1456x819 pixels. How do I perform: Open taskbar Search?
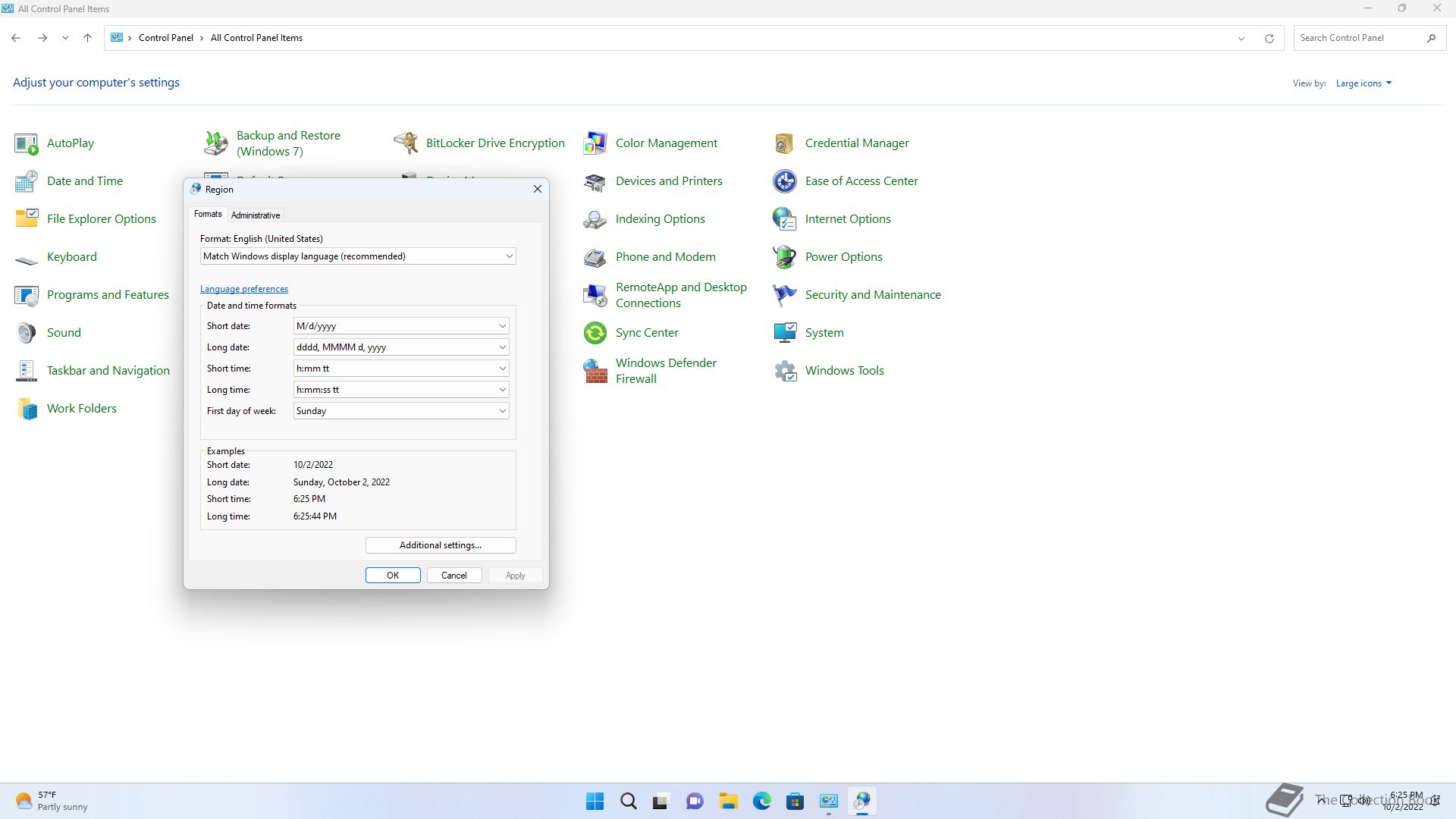click(x=629, y=801)
